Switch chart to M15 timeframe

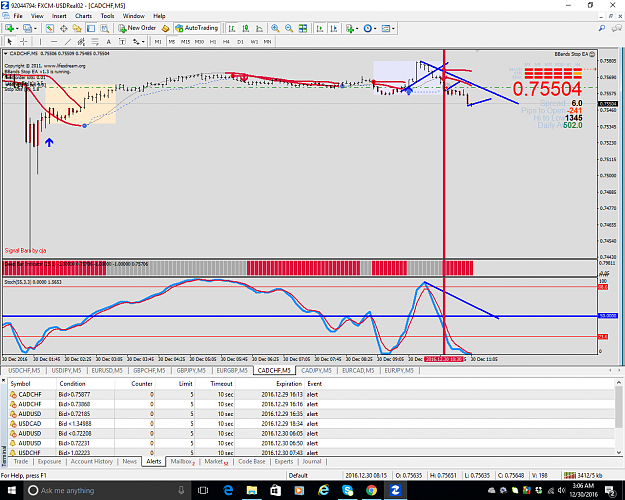(185, 41)
